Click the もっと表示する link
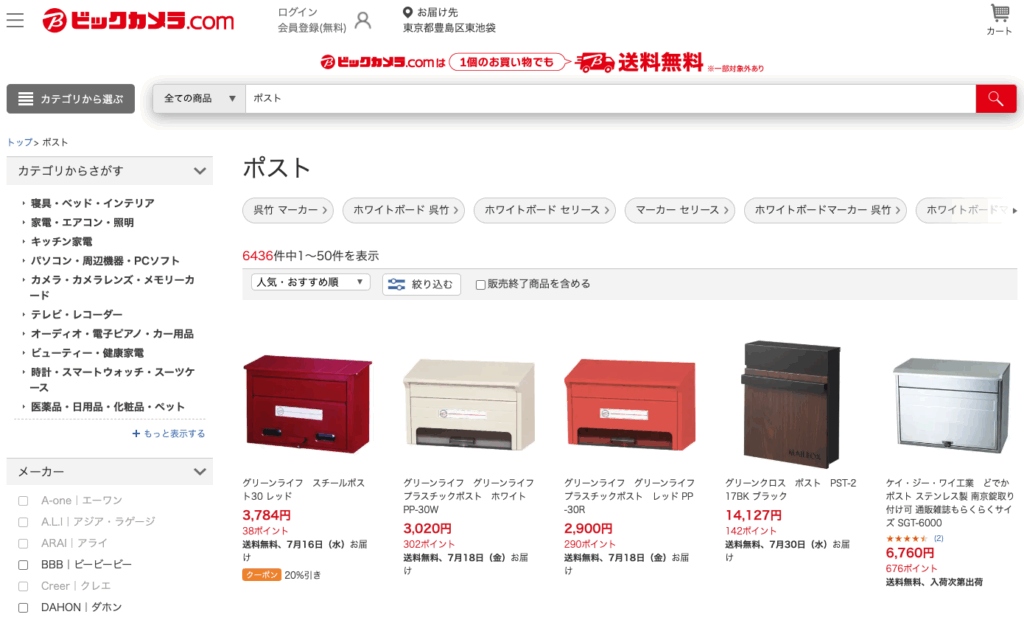The width and height of the screenshot is (1024, 620). coord(168,433)
